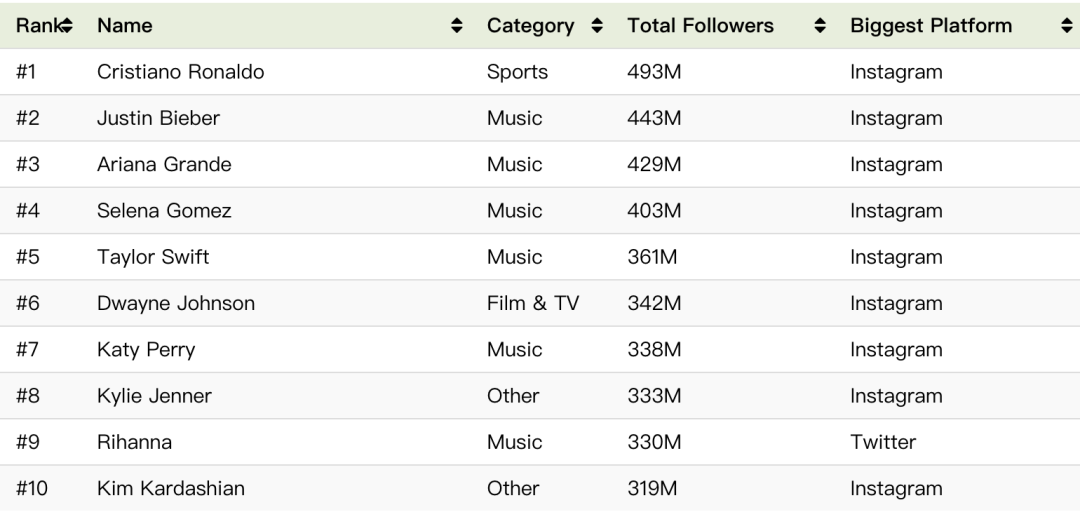
Task: Click the Category header label
Action: point(530,25)
